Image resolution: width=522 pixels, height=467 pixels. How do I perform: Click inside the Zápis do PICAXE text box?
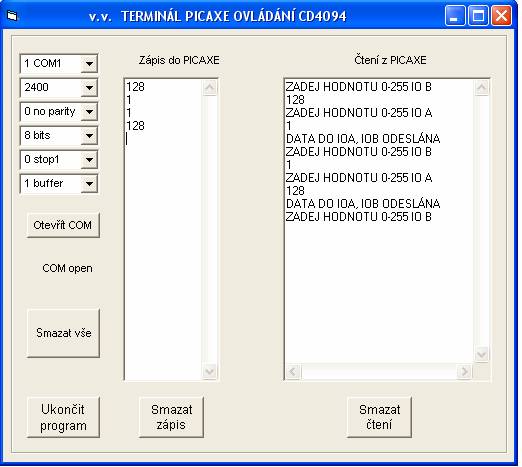[163, 229]
